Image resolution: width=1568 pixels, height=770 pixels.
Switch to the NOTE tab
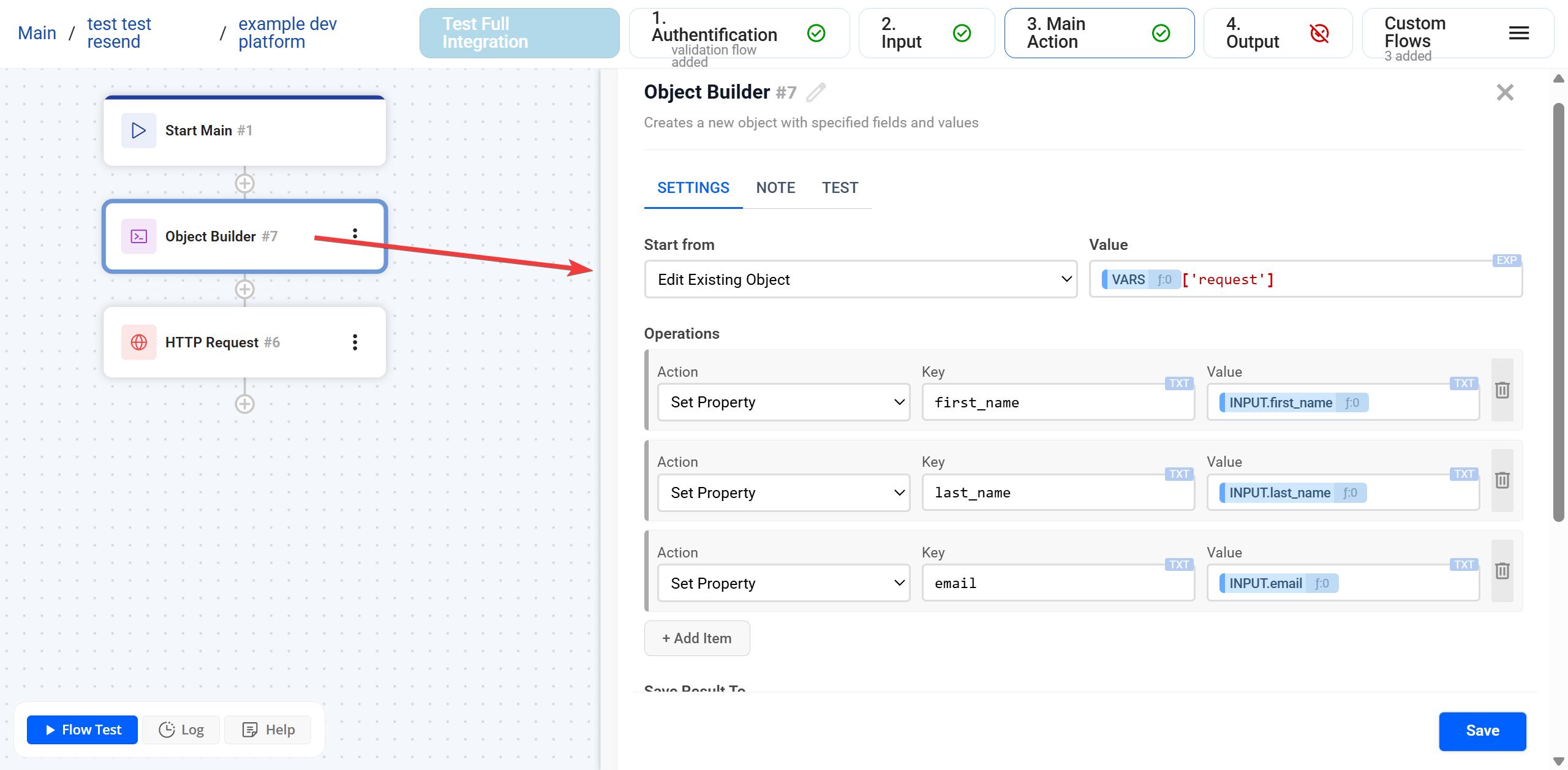(x=775, y=188)
